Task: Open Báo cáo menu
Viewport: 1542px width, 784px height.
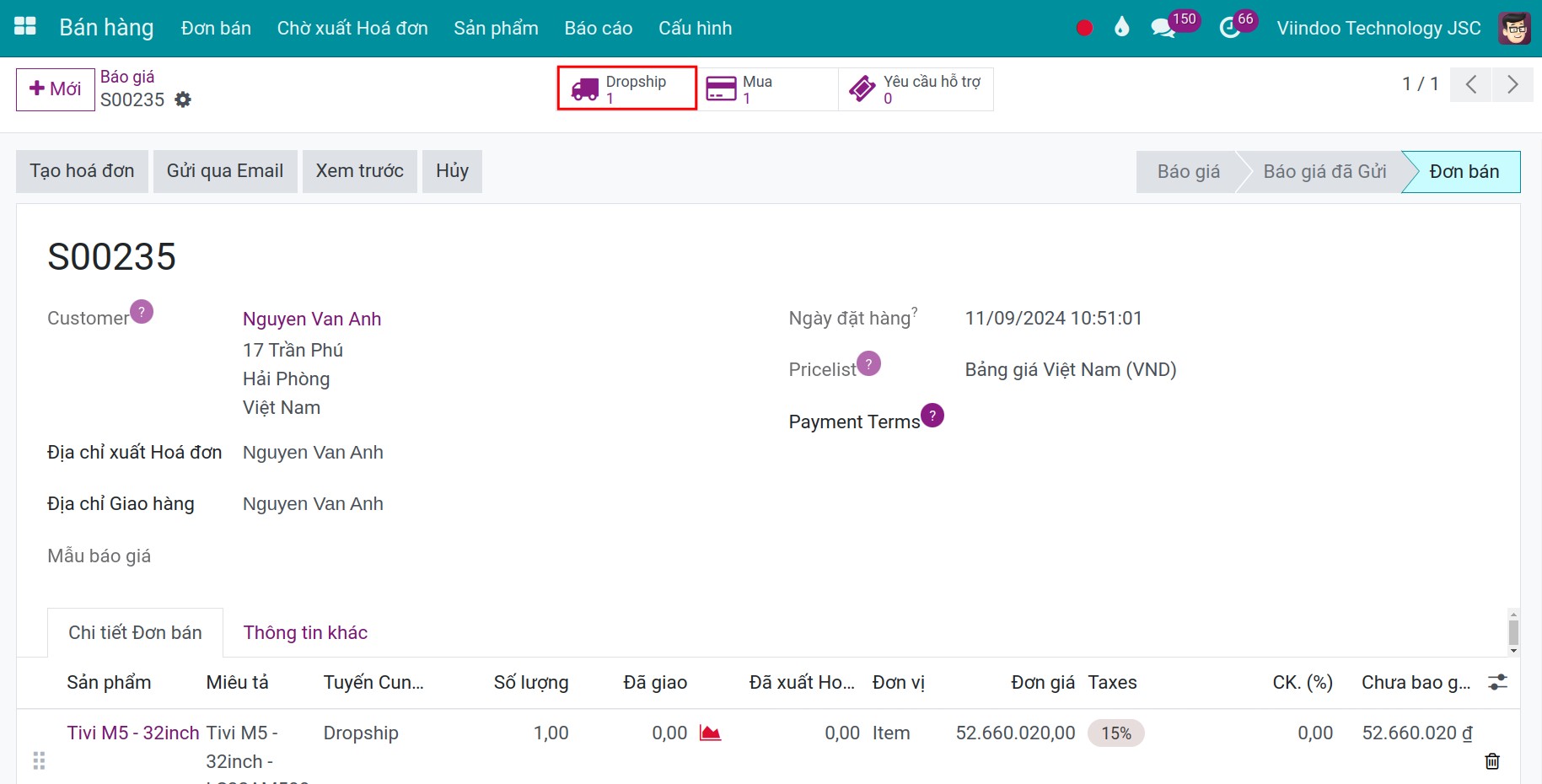Action: (x=599, y=28)
